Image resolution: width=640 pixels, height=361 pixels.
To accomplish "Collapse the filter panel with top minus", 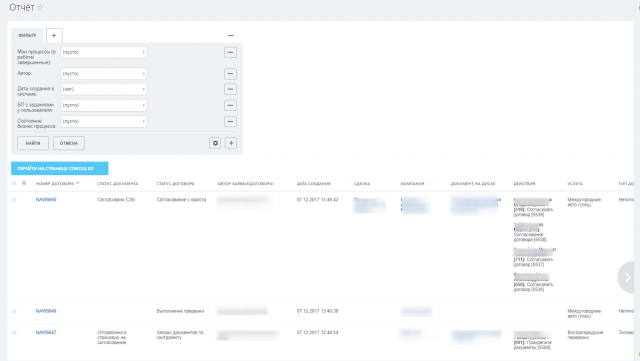I will click(x=231, y=36).
